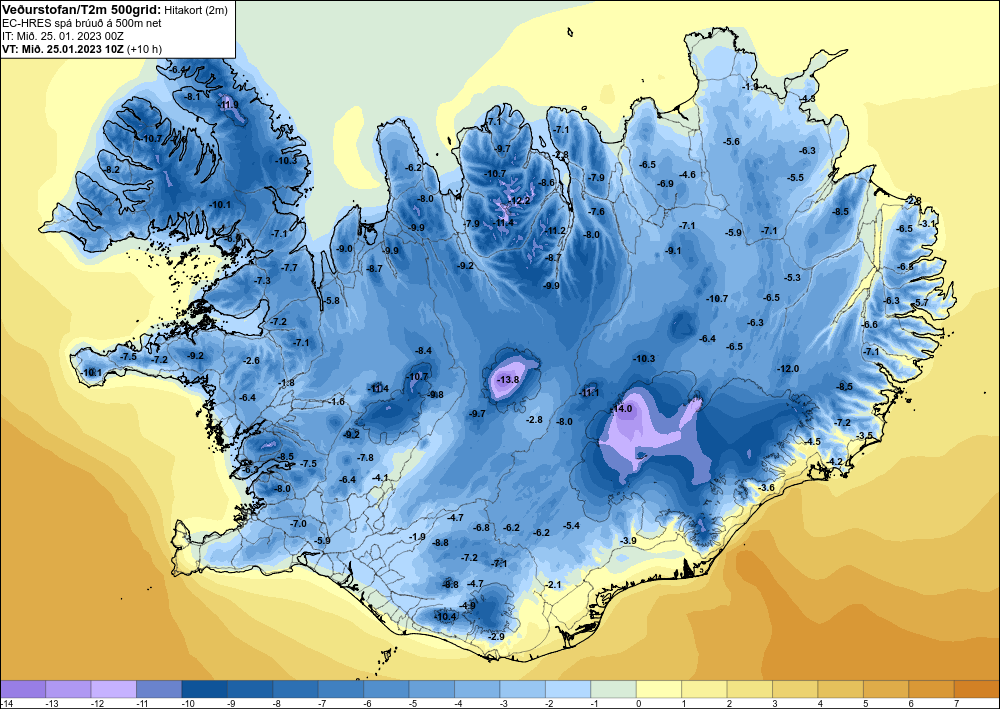This screenshot has width=1000, height=709.
Task: Click the -8.2 reading on the west peninsula
Action: point(112,170)
